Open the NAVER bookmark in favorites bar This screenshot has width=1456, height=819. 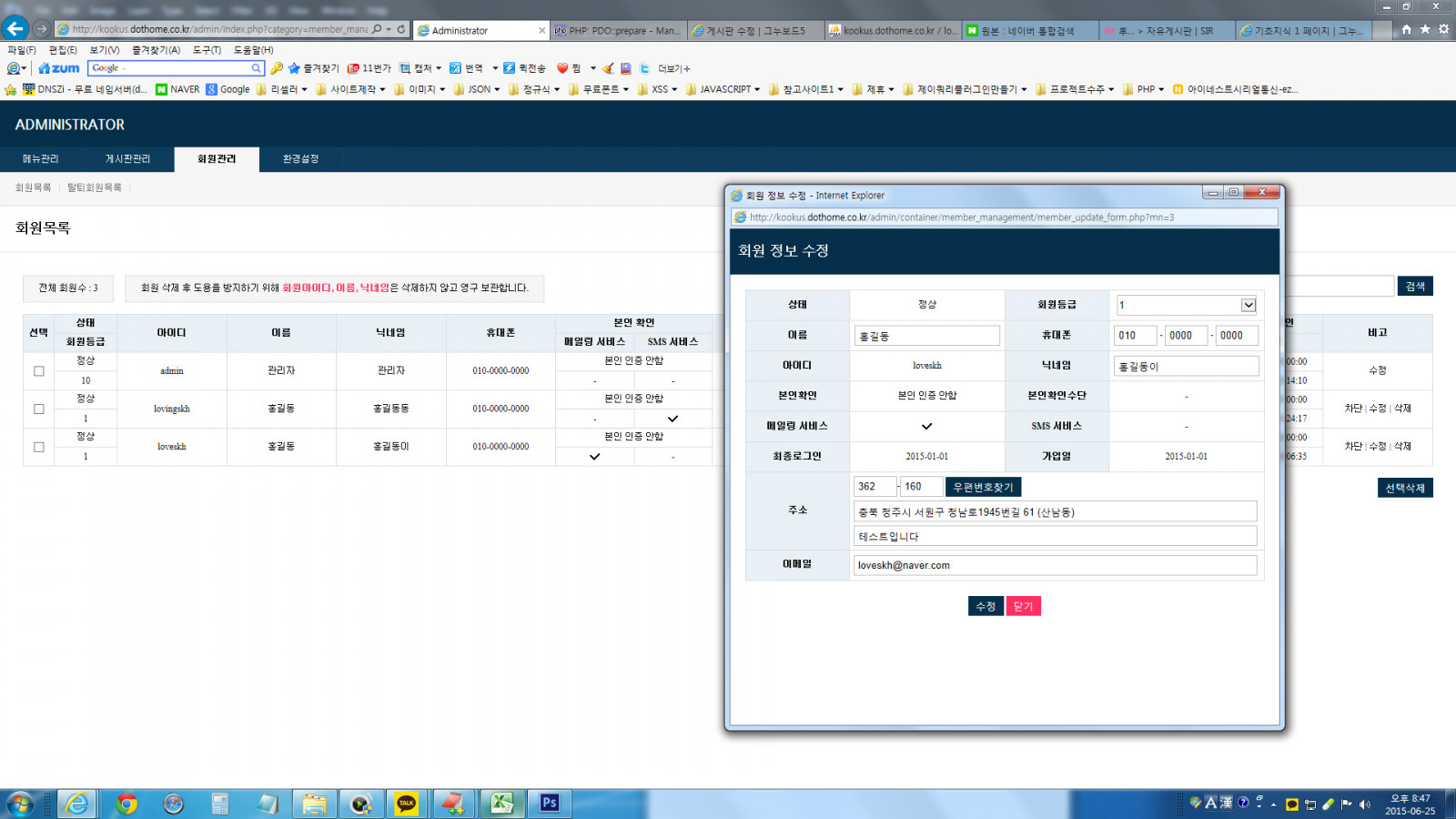click(177, 89)
